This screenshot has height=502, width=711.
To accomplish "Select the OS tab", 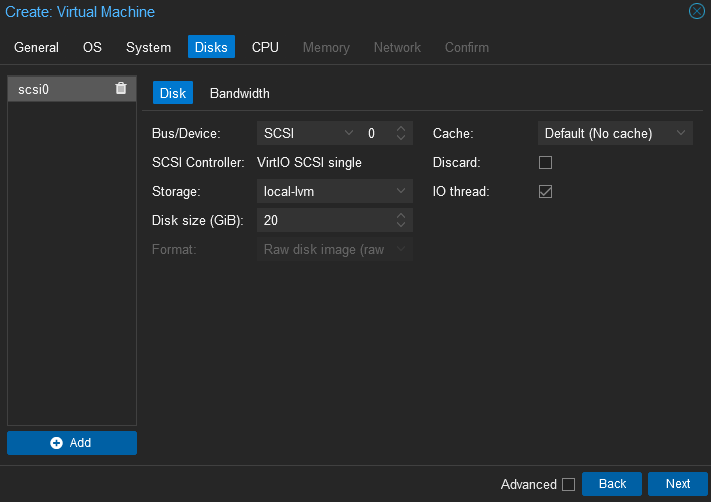I will 92,47.
